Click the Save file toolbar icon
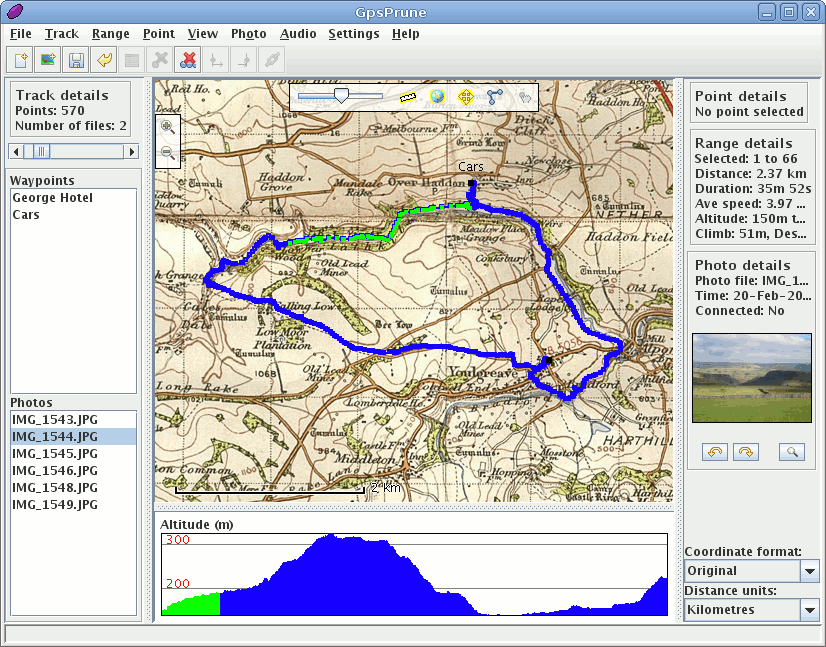 point(75,60)
